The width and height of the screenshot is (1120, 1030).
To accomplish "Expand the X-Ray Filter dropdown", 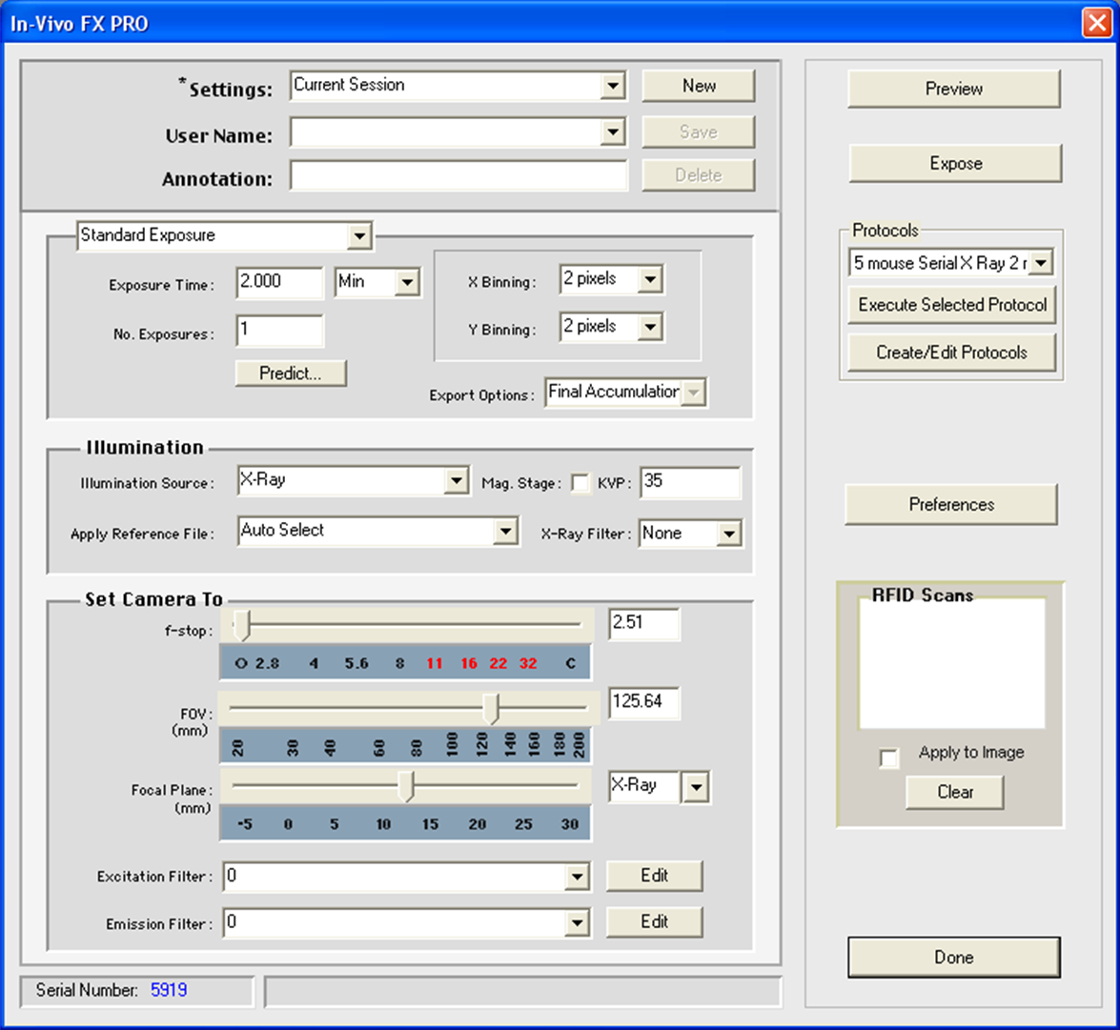I will [729, 534].
